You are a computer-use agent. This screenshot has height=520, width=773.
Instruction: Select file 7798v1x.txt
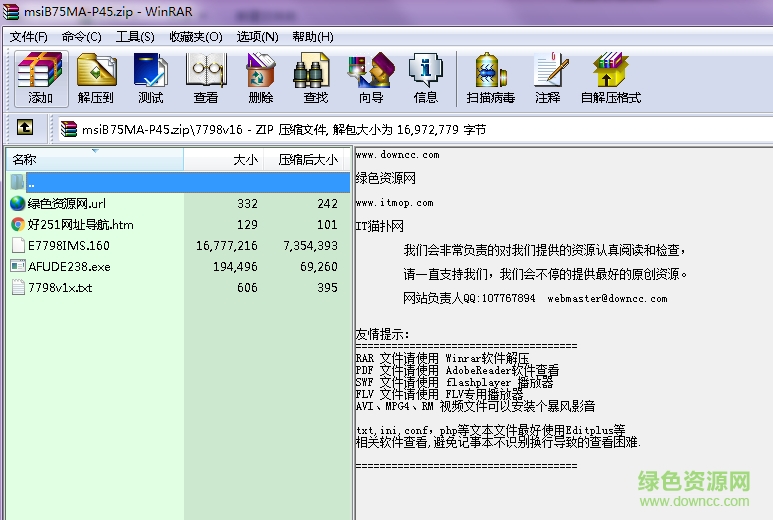[x=60, y=288]
